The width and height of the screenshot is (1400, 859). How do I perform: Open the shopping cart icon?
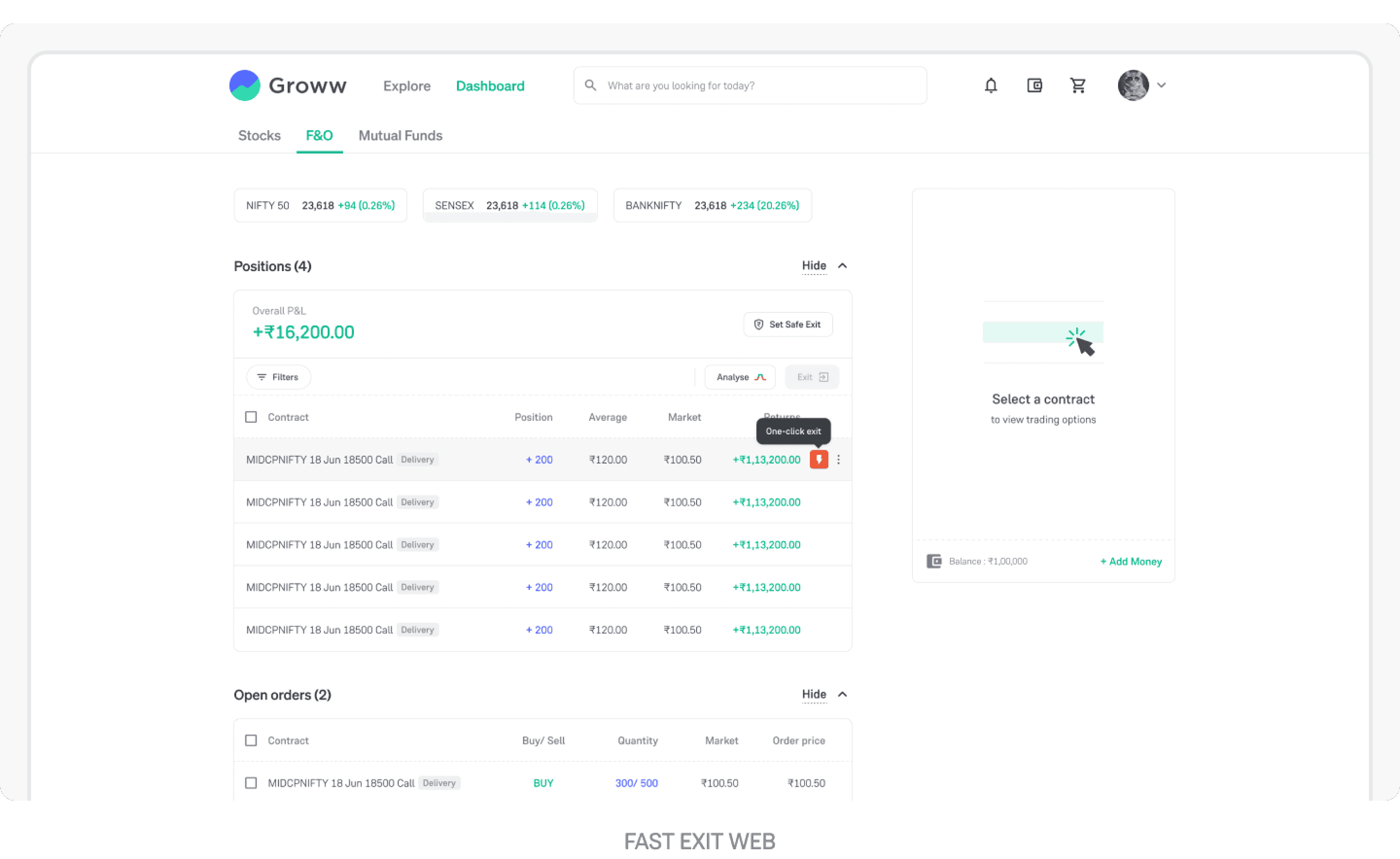pyautogui.click(x=1078, y=85)
